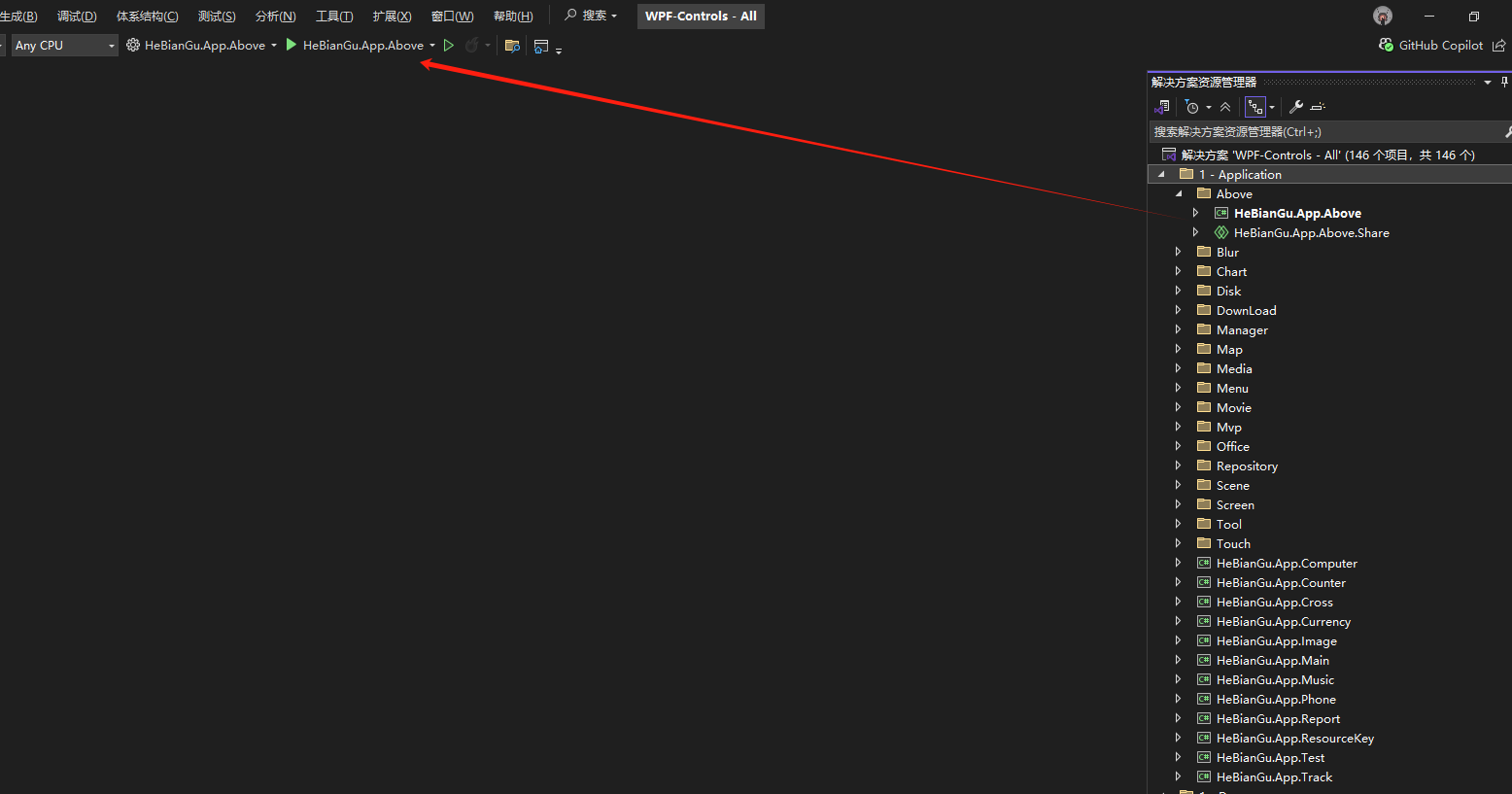The width and height of the screenshot is (1512, 794).
Task: Expand the Manager folder
Action: coord(1179,329)
